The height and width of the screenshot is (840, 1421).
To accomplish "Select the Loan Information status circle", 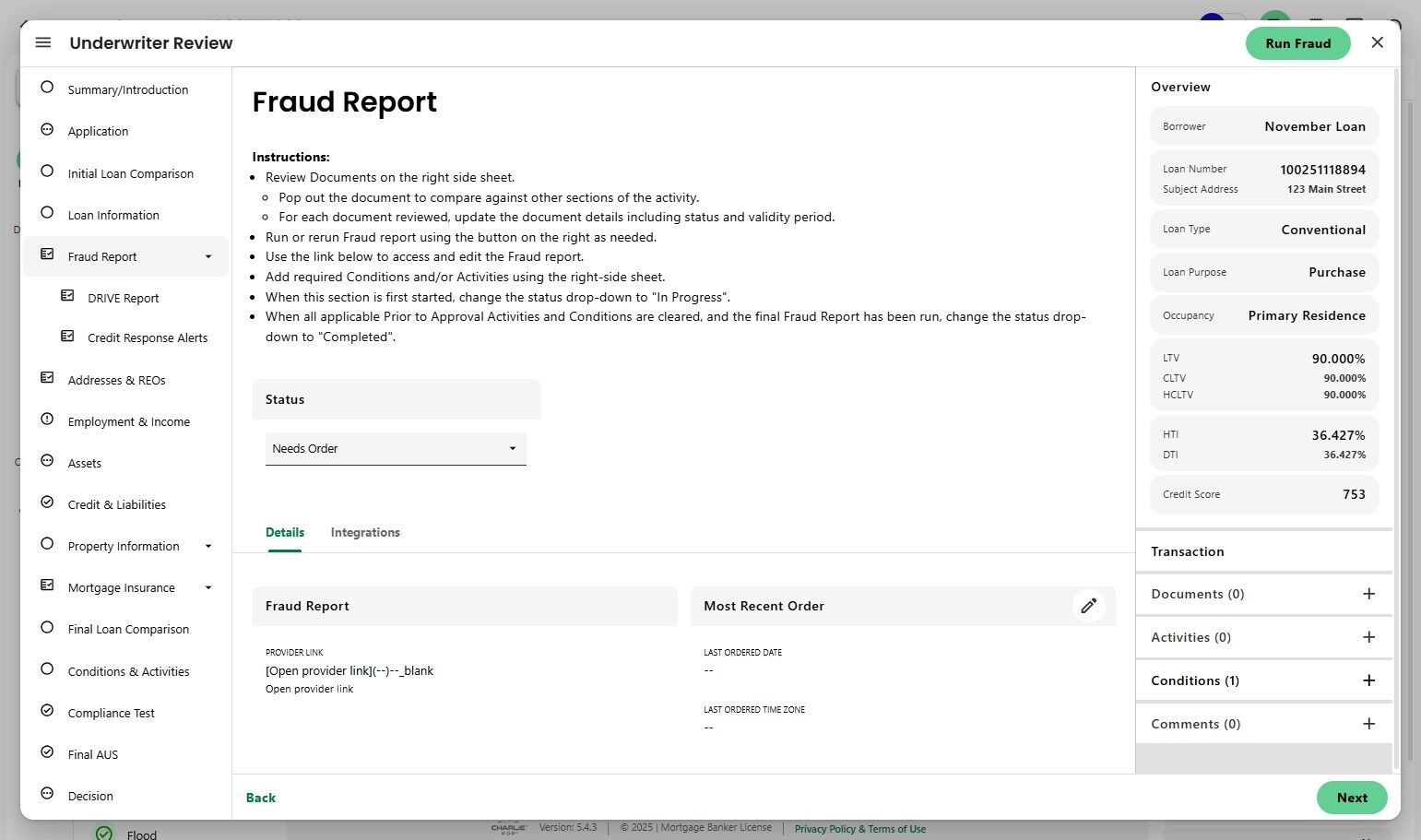I will click(47, 213).
